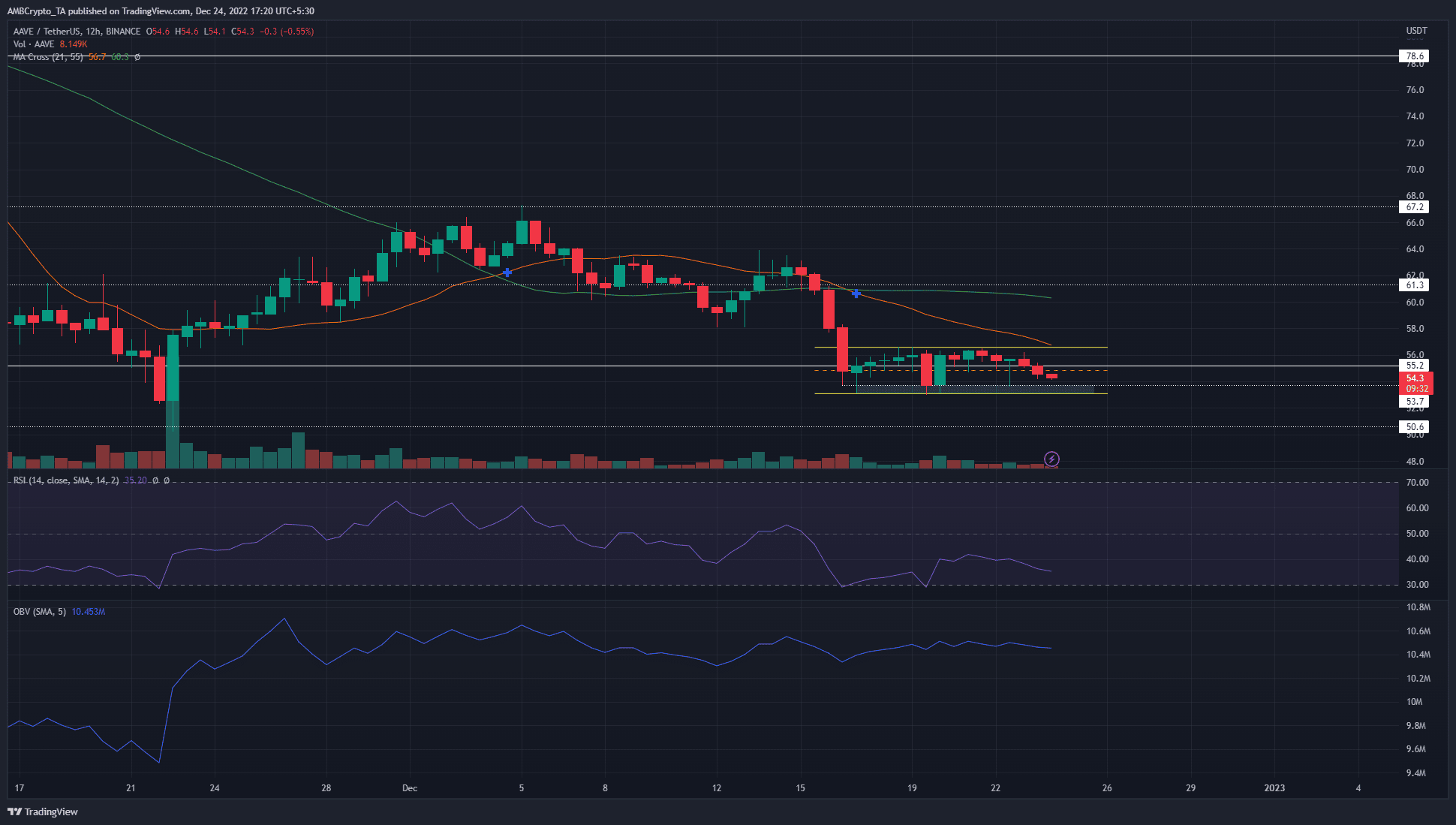Click the blue MA cross marker near Dec 5
The width and height of the screenshot is (1456, 825).
507,272
